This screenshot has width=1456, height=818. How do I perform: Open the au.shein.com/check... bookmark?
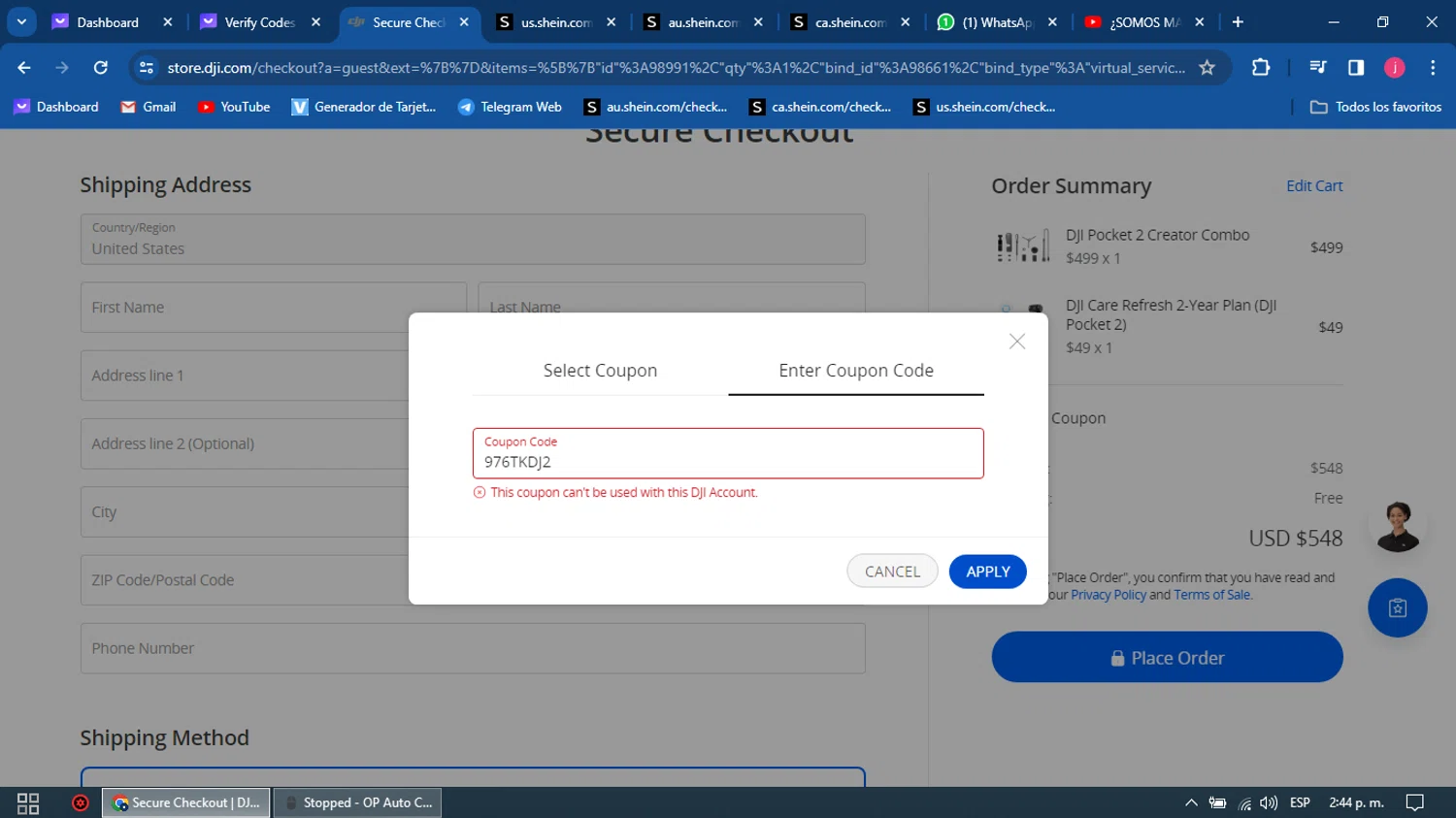coord(655,107)
